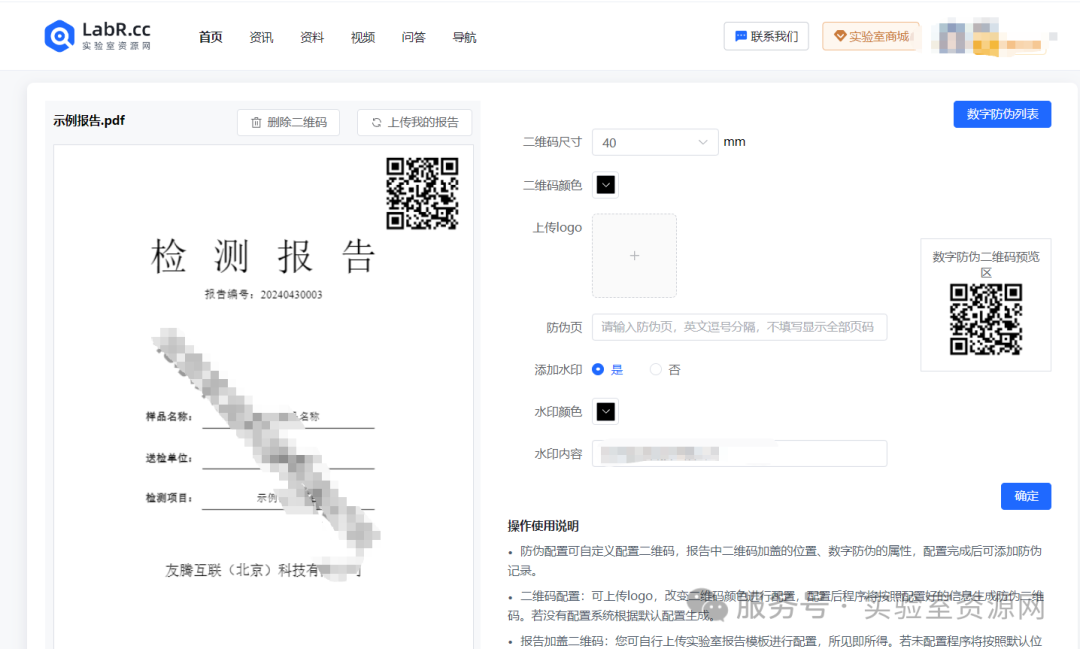
Task: Click the LabR.cc logo
Action: point(97,36)
